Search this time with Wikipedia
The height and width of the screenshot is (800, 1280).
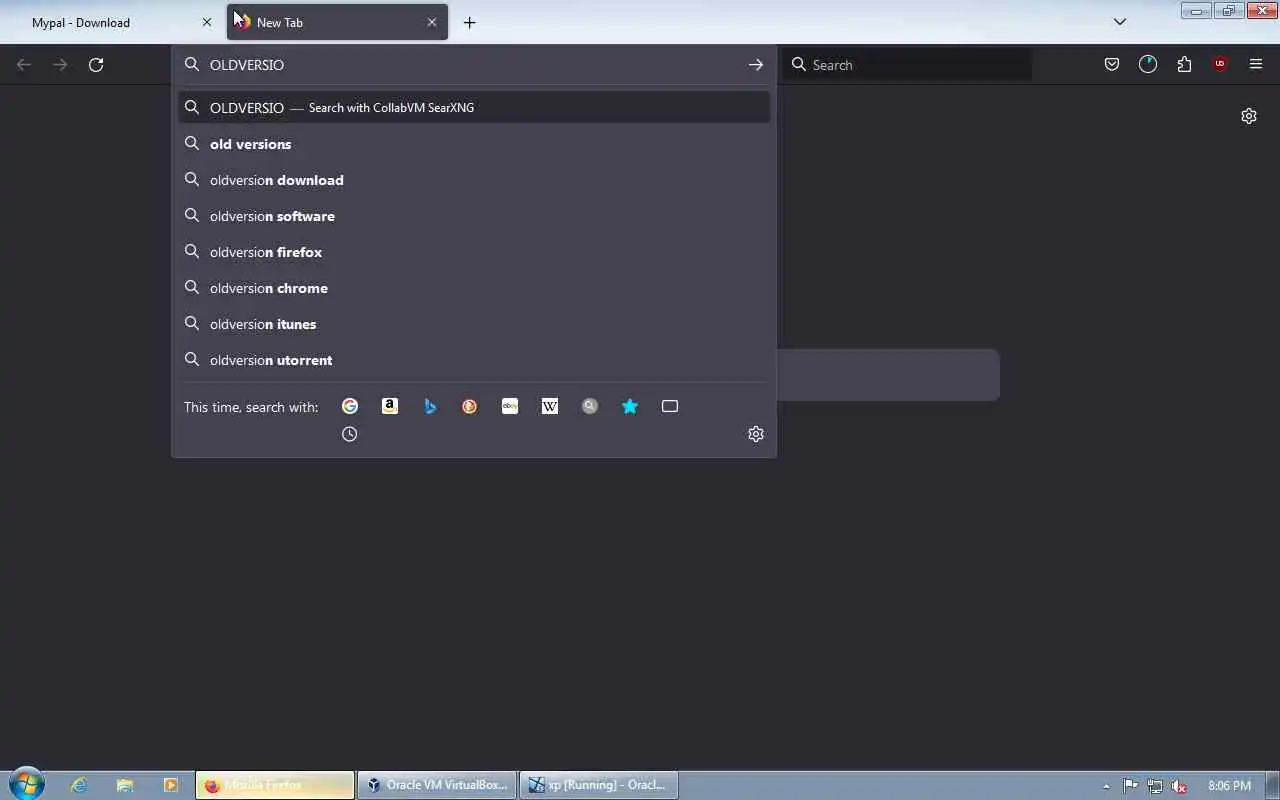pyautogui.click(x=550, y=406)
